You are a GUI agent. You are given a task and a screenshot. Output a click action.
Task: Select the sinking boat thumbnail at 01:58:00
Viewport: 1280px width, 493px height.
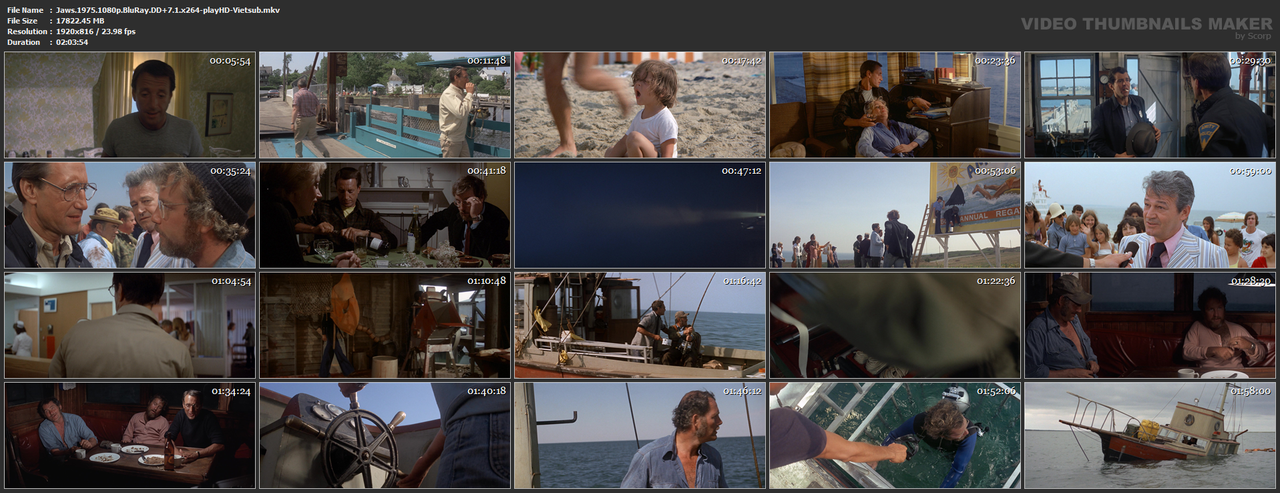pyautogui.click(x=1150, y=435)
